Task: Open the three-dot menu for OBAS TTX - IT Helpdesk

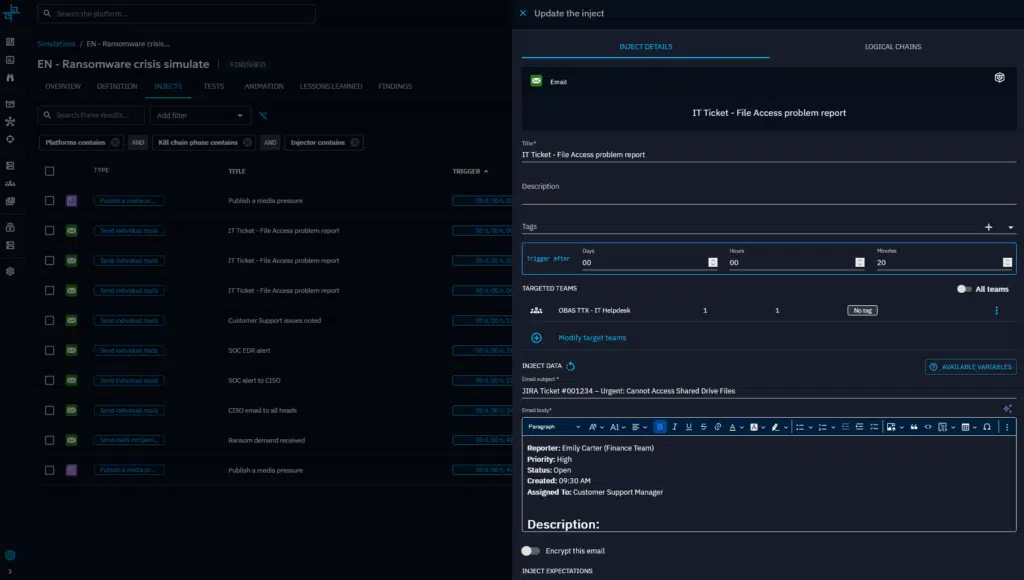Action: 996,311
